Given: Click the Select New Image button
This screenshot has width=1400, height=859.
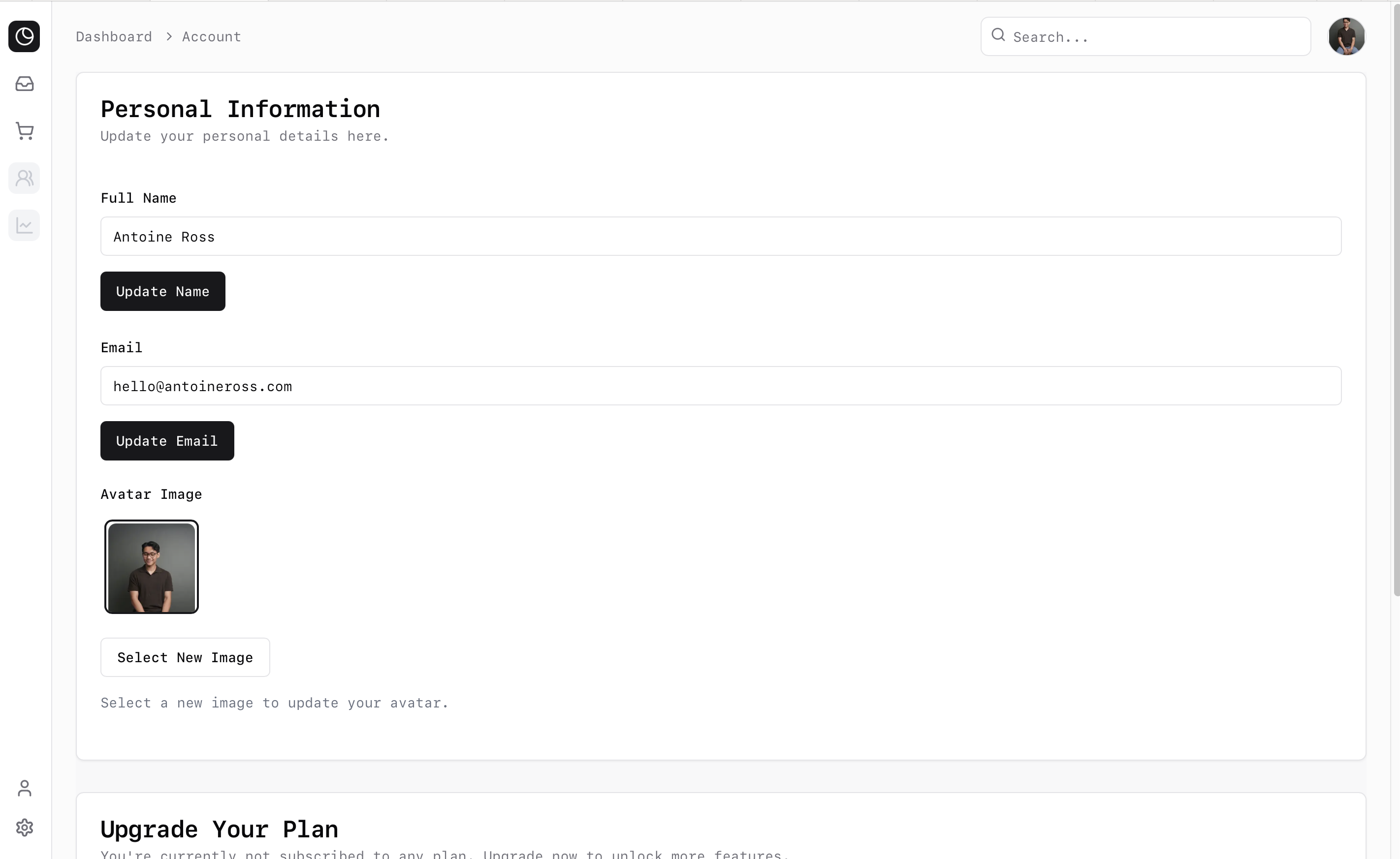Looking at the screenshot, I should click(x=185, y=657).
